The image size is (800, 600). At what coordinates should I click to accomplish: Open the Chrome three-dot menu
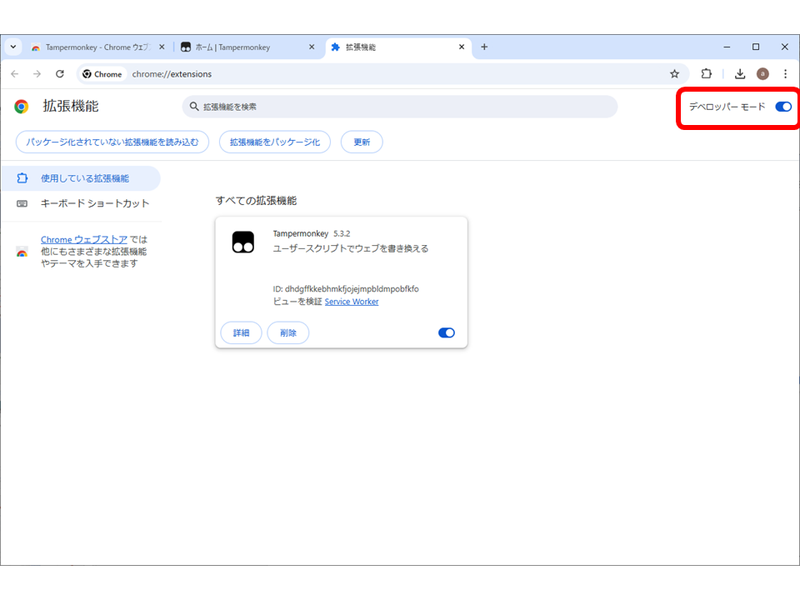click(785, 74)
